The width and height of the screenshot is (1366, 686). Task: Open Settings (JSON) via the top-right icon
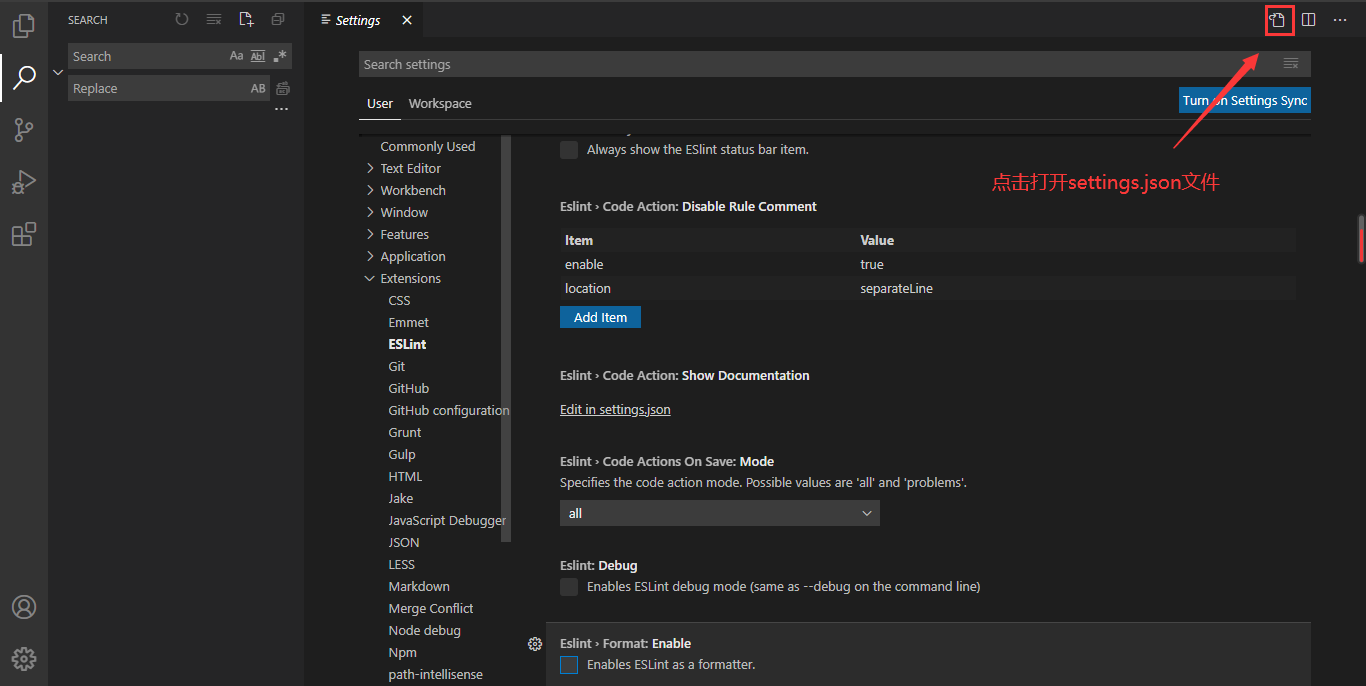click(1279, 19)
